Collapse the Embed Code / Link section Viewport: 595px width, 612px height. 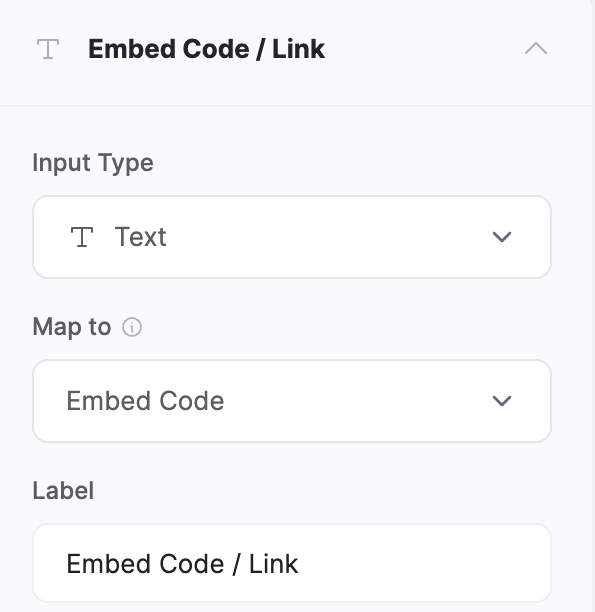pyautogui.click(x=536, y=49)
